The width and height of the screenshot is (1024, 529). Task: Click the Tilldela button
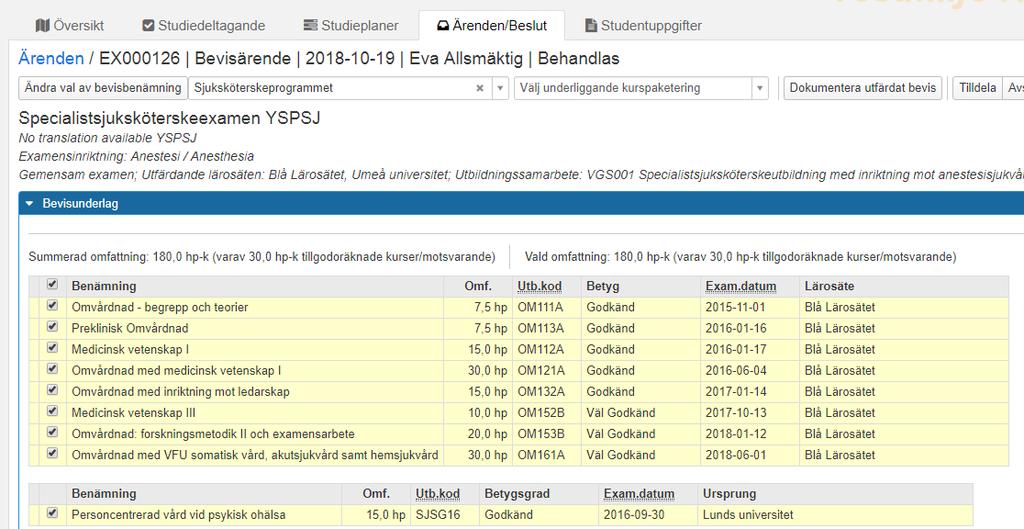978,88
